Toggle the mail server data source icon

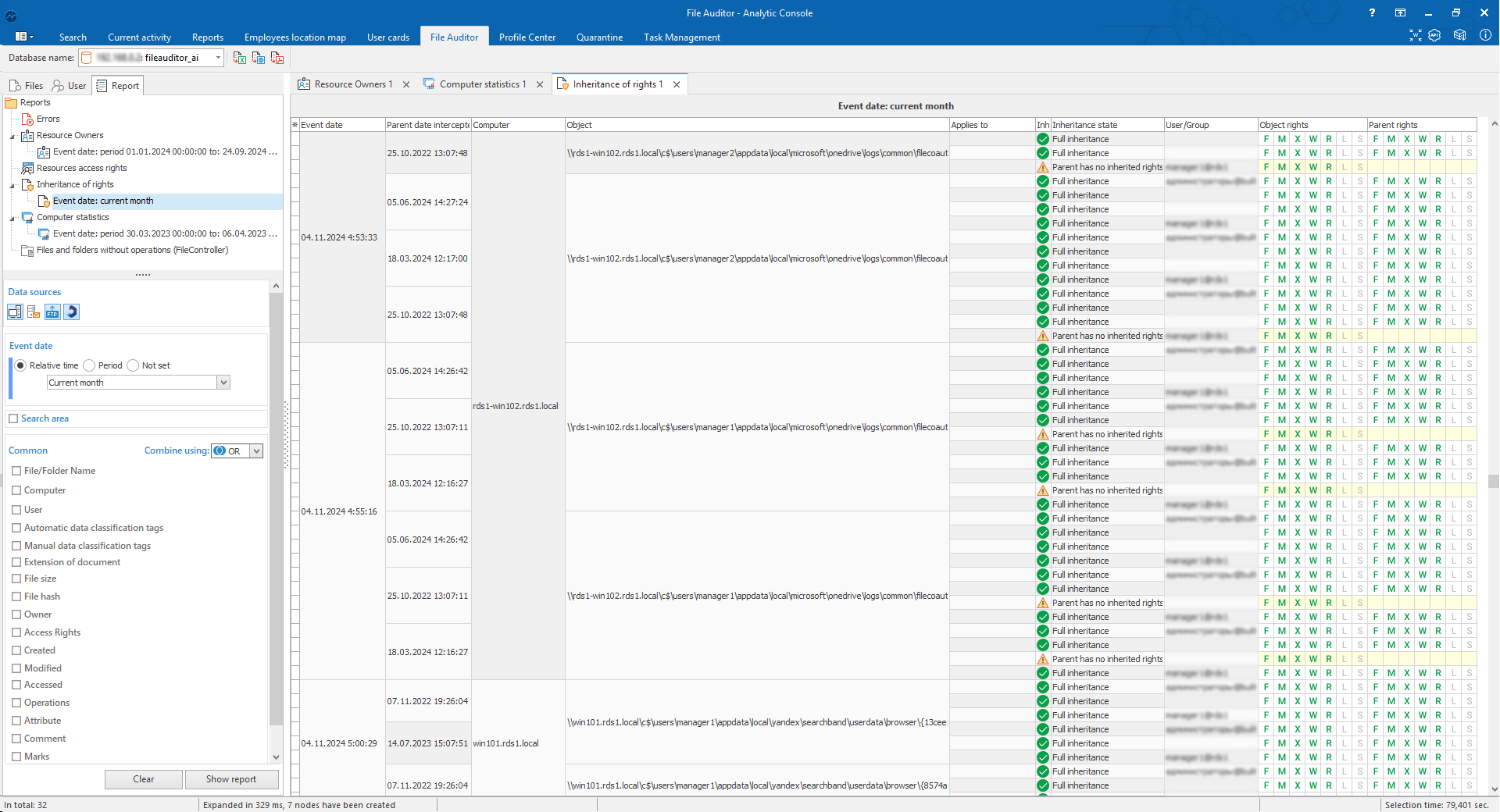tap(34, 312)
